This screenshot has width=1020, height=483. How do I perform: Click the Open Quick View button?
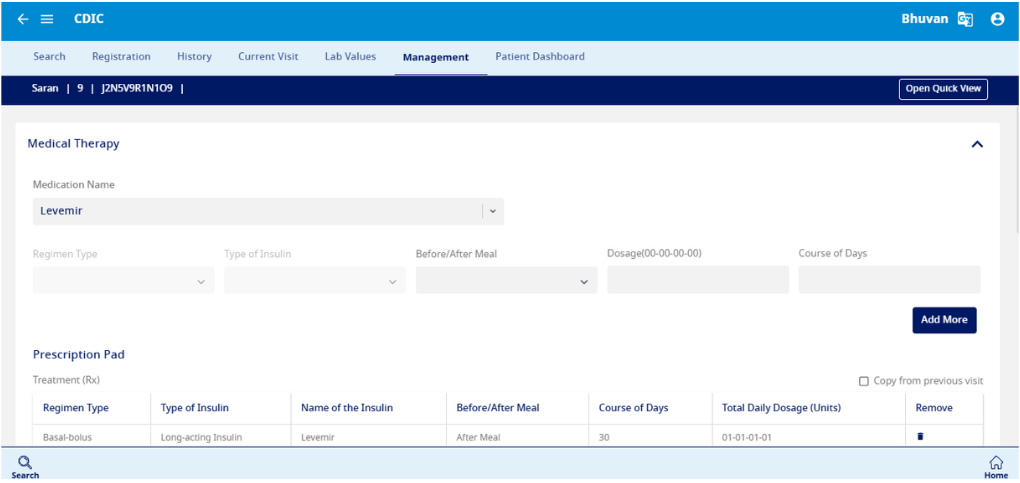(x=943, y=89)
